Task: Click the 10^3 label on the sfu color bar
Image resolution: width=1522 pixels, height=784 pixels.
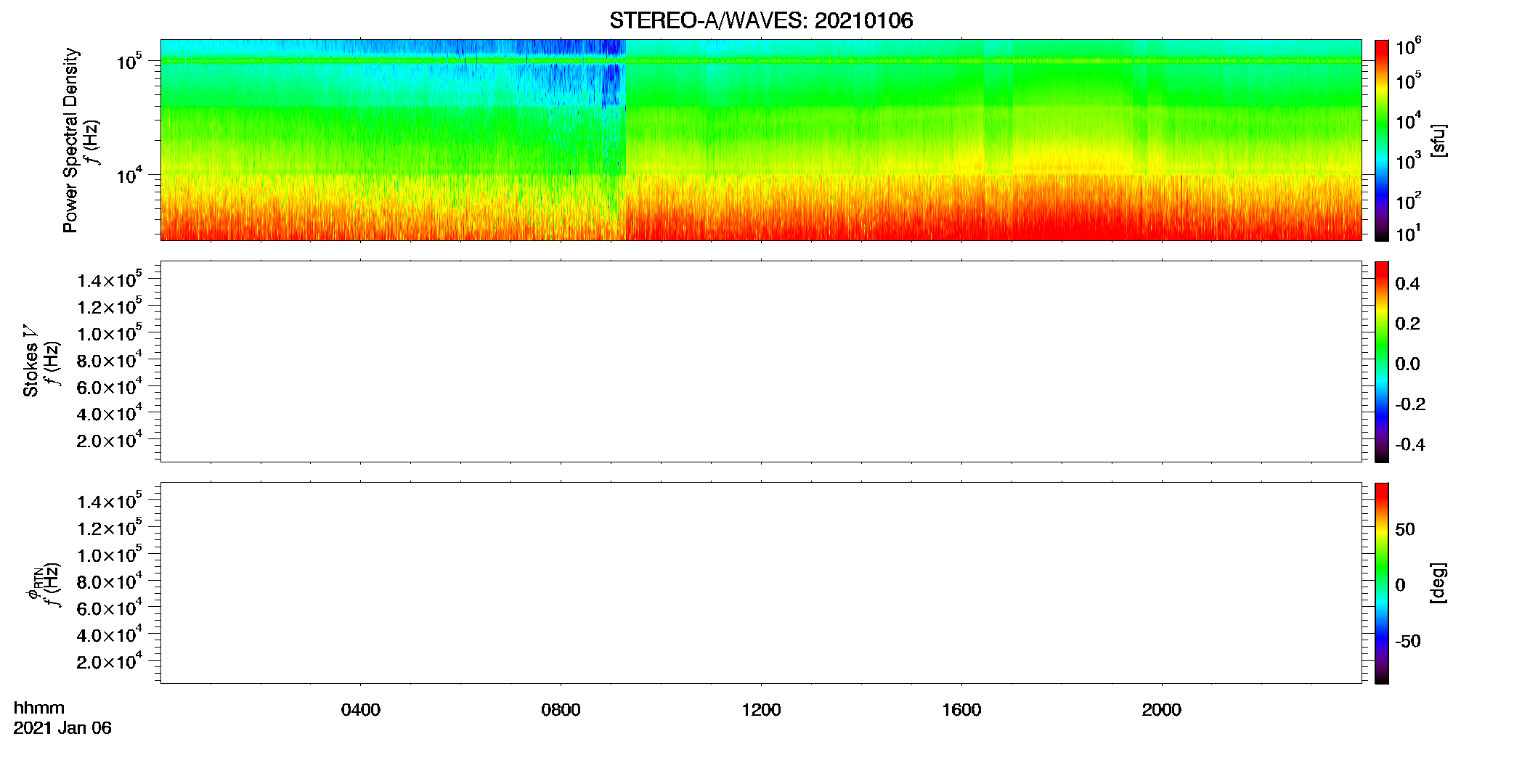Action: click(x=1408, y=160)
